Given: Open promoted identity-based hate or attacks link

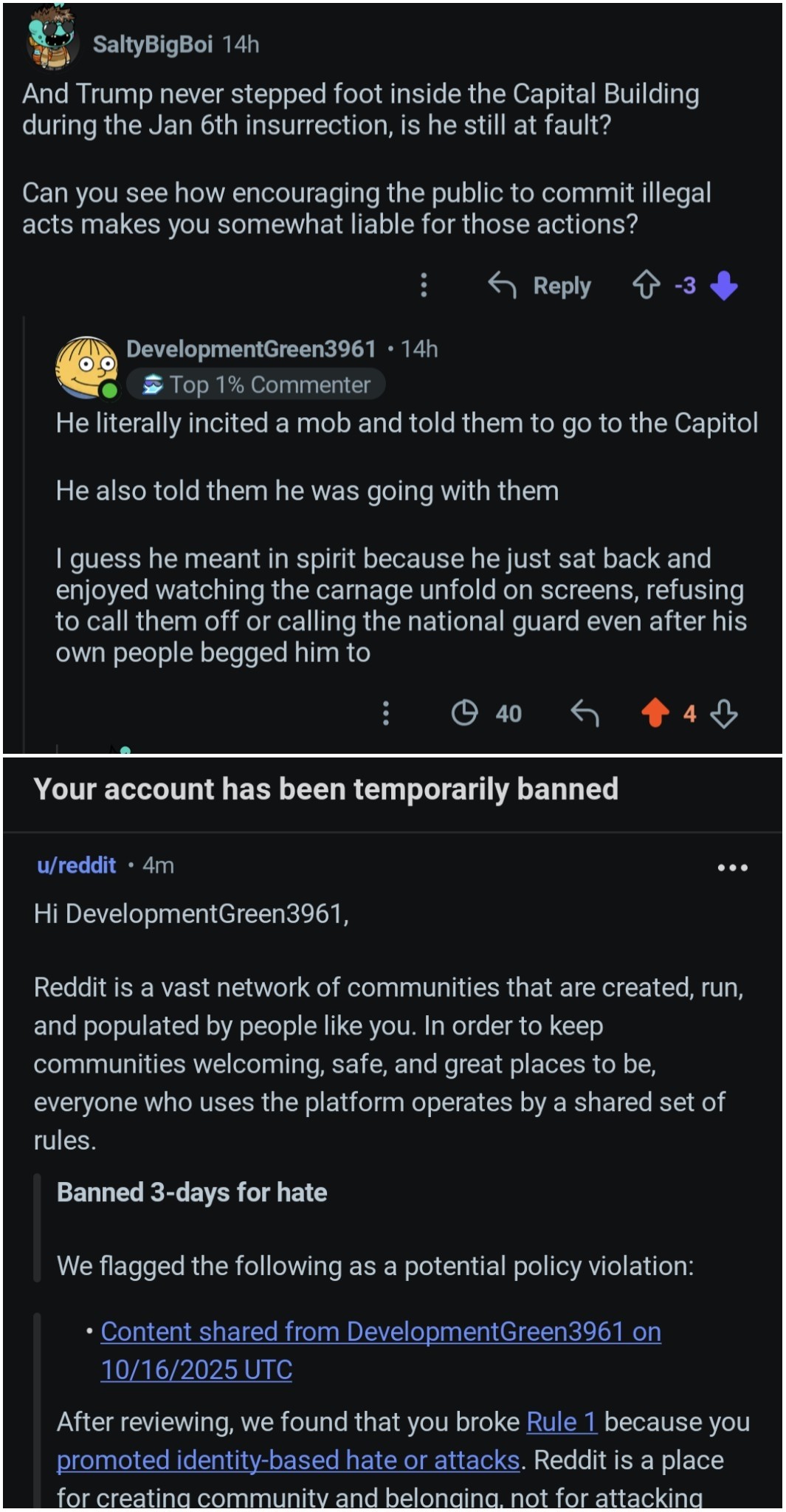Looking at the screenshot, I should pyautogui.click(x=288, y=1460).
